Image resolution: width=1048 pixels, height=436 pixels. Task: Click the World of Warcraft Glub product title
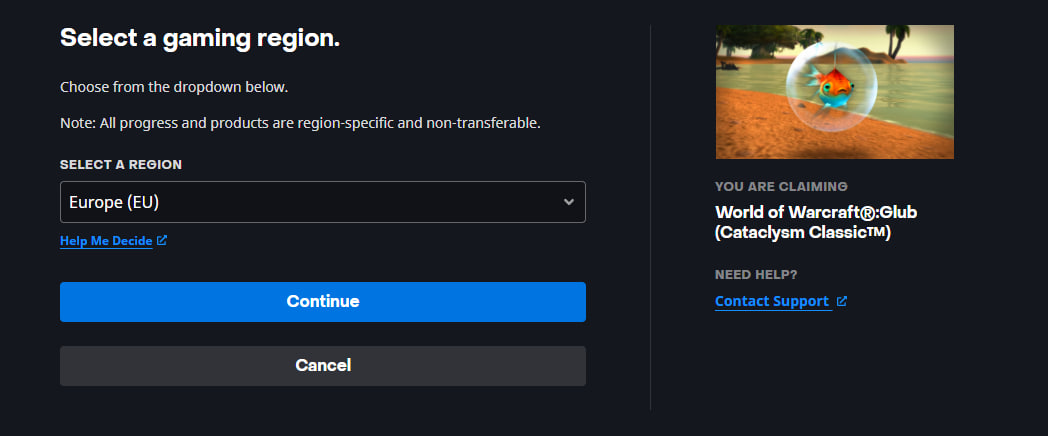tap(816, 222)
